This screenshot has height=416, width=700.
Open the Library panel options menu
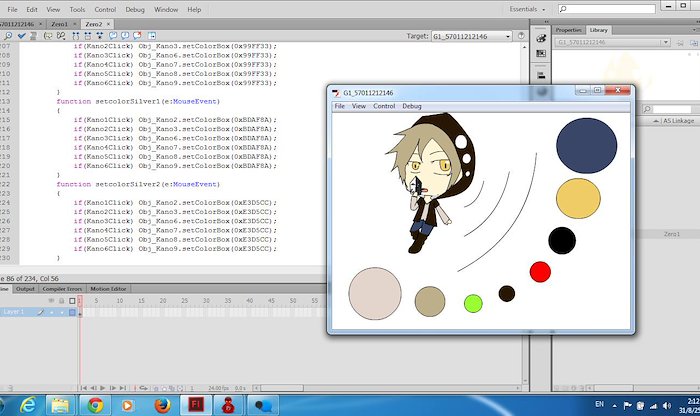[x=695, y=30]
